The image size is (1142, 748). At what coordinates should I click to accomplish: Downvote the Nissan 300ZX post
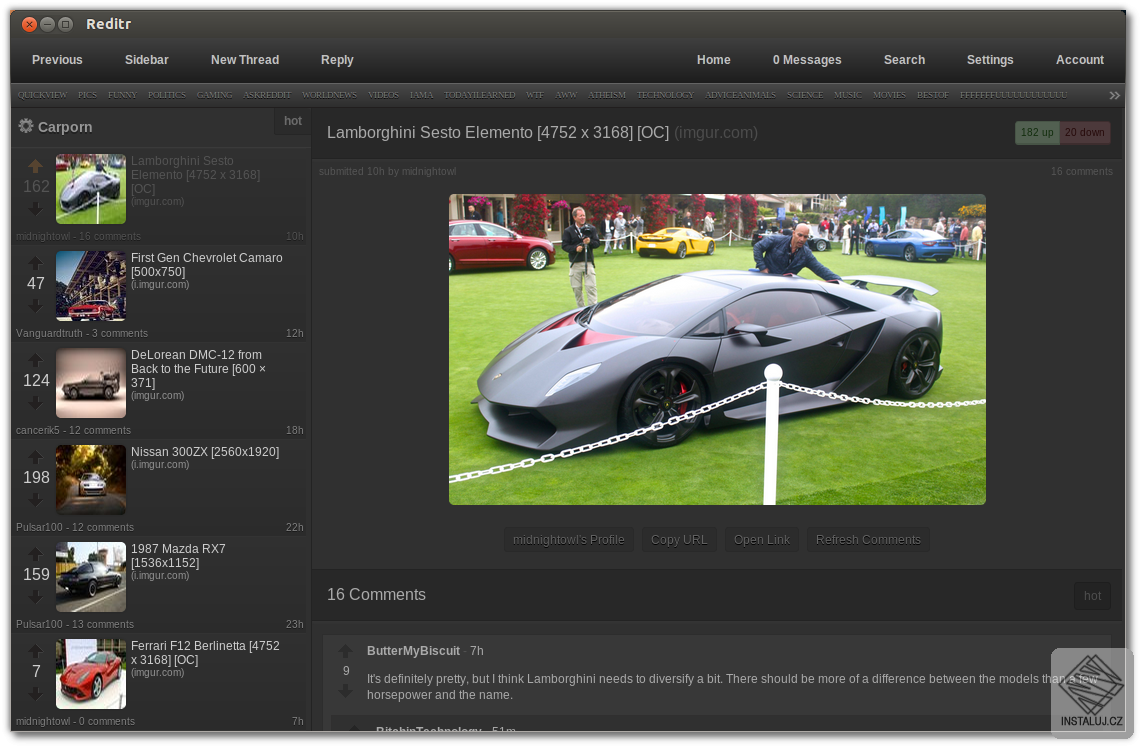pos(36,499)
